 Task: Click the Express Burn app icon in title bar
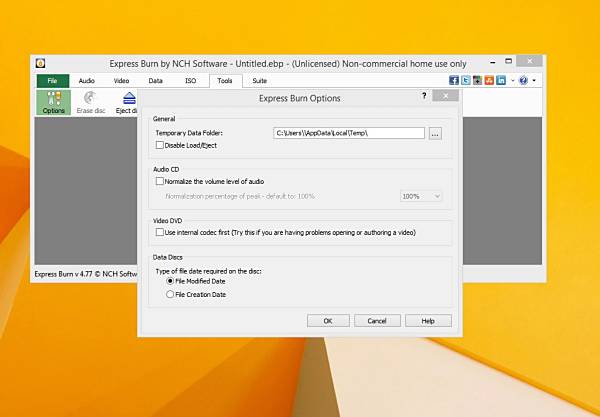(41, 63)
